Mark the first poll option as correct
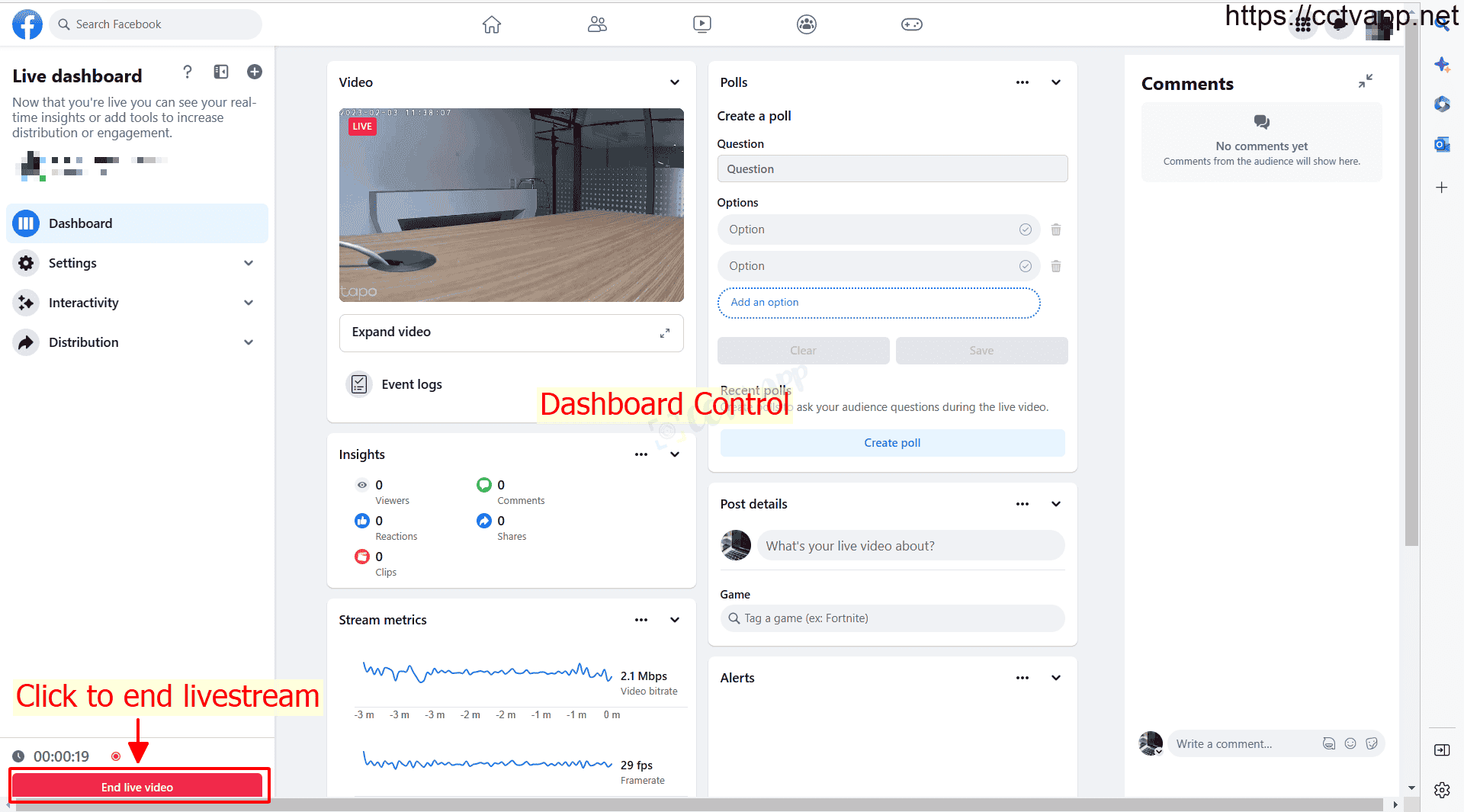 point(1025,229)
